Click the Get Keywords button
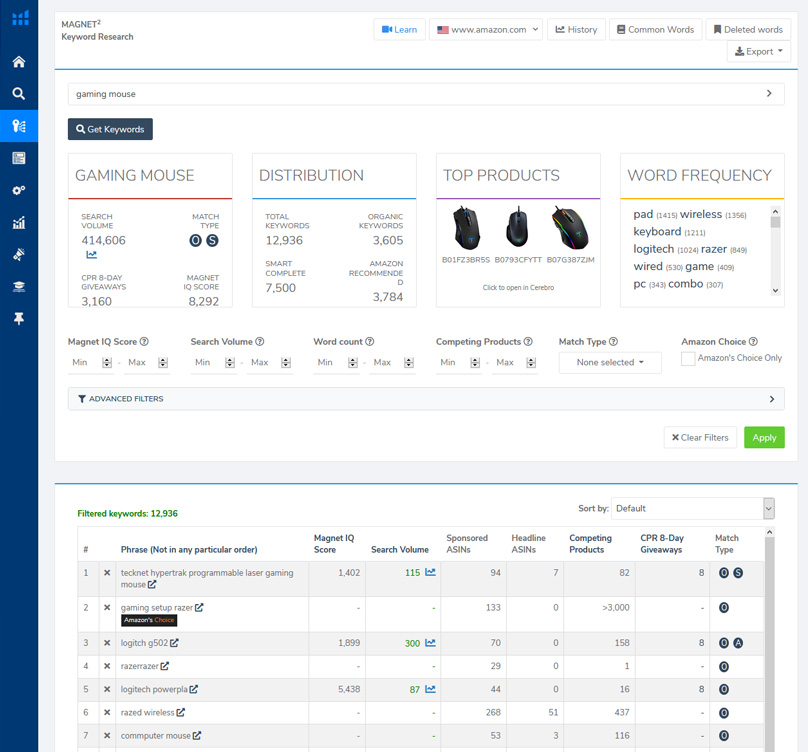The height and width of the screenshot is (752, 808). 110,129
